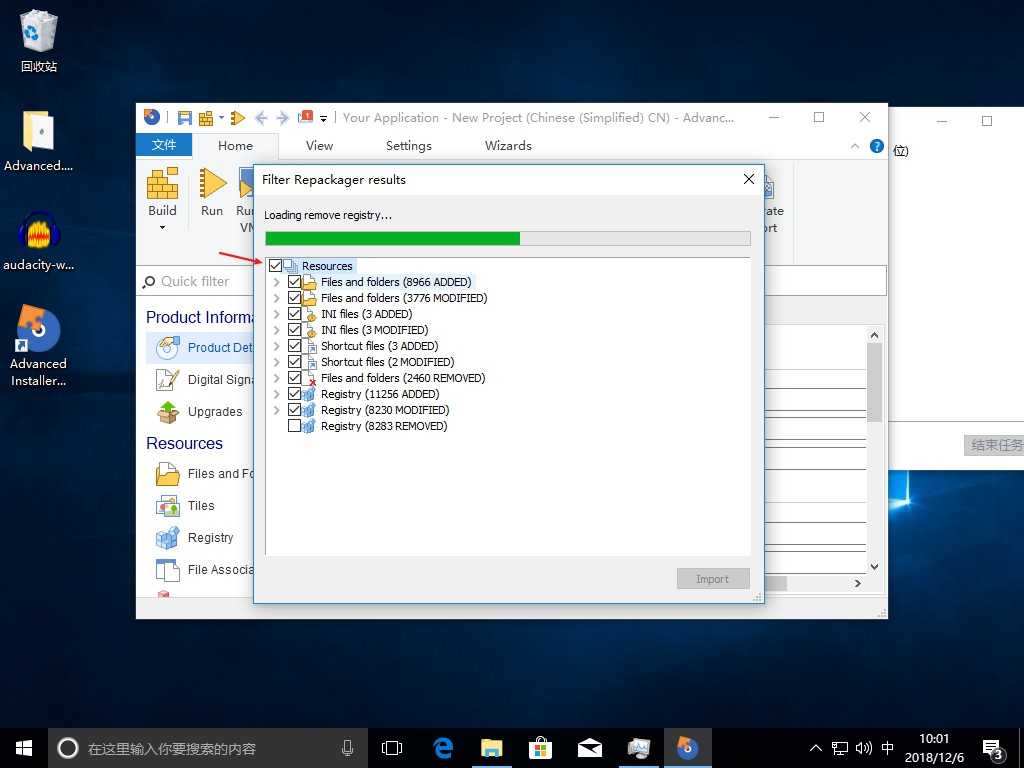Open the Tiles page in sidebar
This screenshot has height=768, width=1024.
[200, 506]
